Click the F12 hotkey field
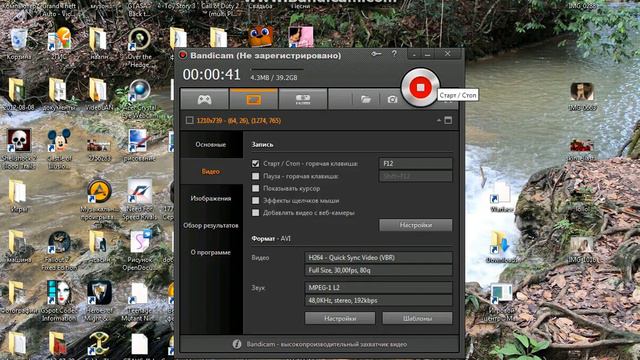The image size is (640, 360). (x=416, y=164)
